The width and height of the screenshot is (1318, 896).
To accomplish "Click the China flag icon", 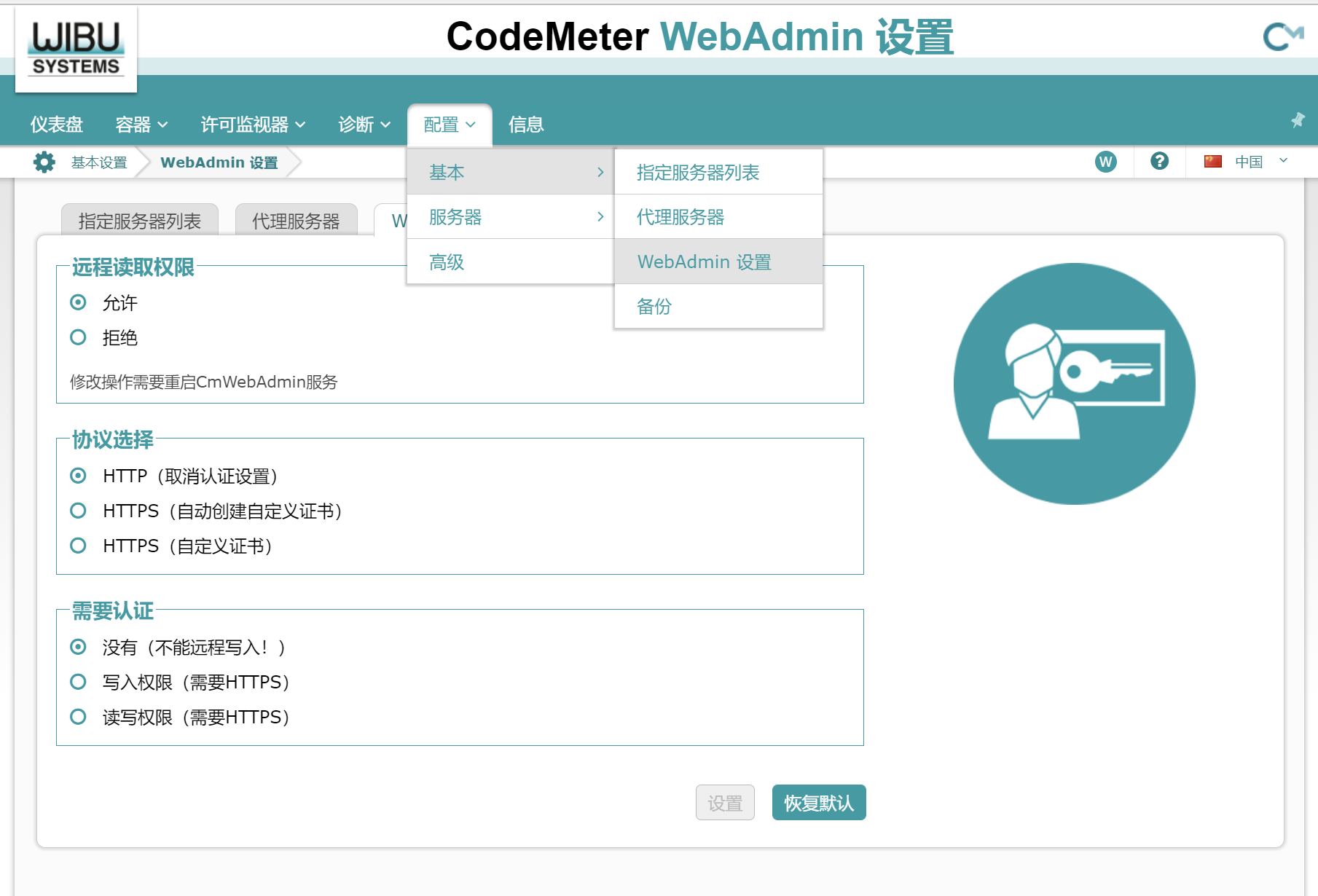I will (x=1212, y=162).
